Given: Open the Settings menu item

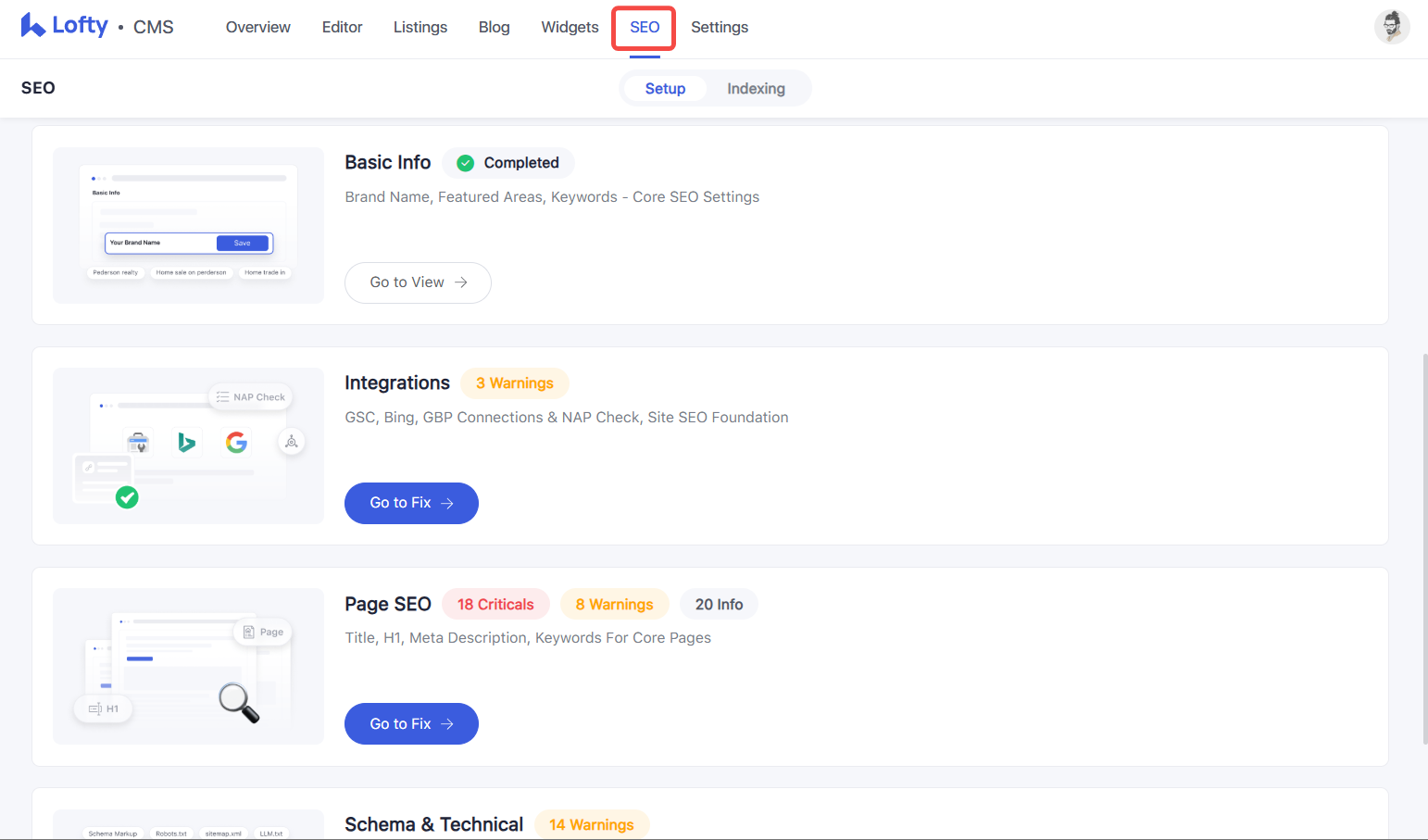Looking at the screenshot, I should pos(720,28).
